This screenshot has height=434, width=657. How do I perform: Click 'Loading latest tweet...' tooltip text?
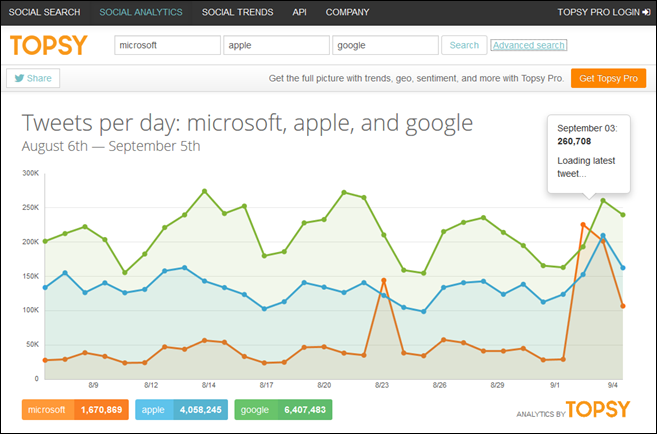pyautogui.click(x=586, y=167)
